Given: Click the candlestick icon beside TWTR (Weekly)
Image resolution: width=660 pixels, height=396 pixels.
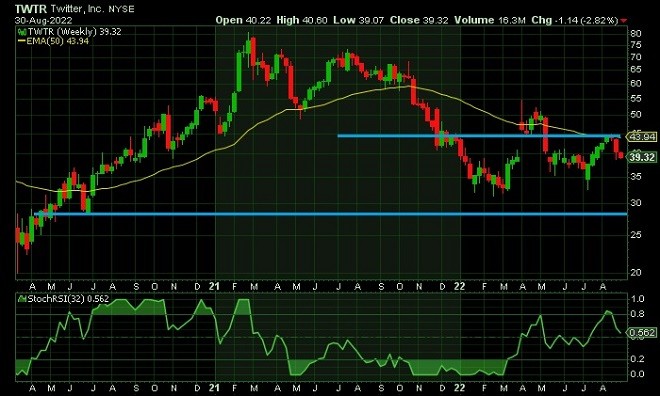Looking at the screenshot, I should [x=22, y=32].
